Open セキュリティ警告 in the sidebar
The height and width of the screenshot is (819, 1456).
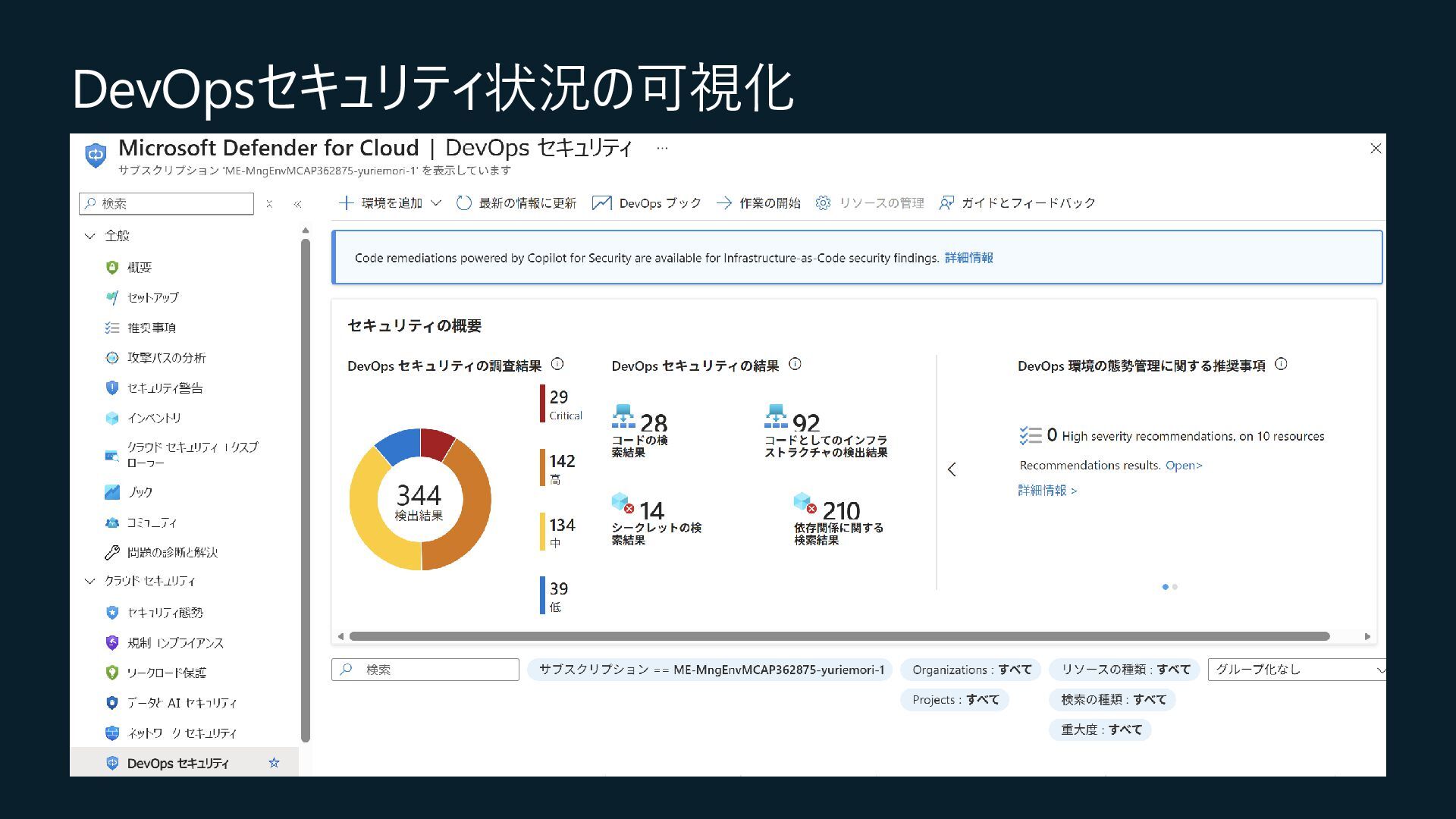click(165, 388)
